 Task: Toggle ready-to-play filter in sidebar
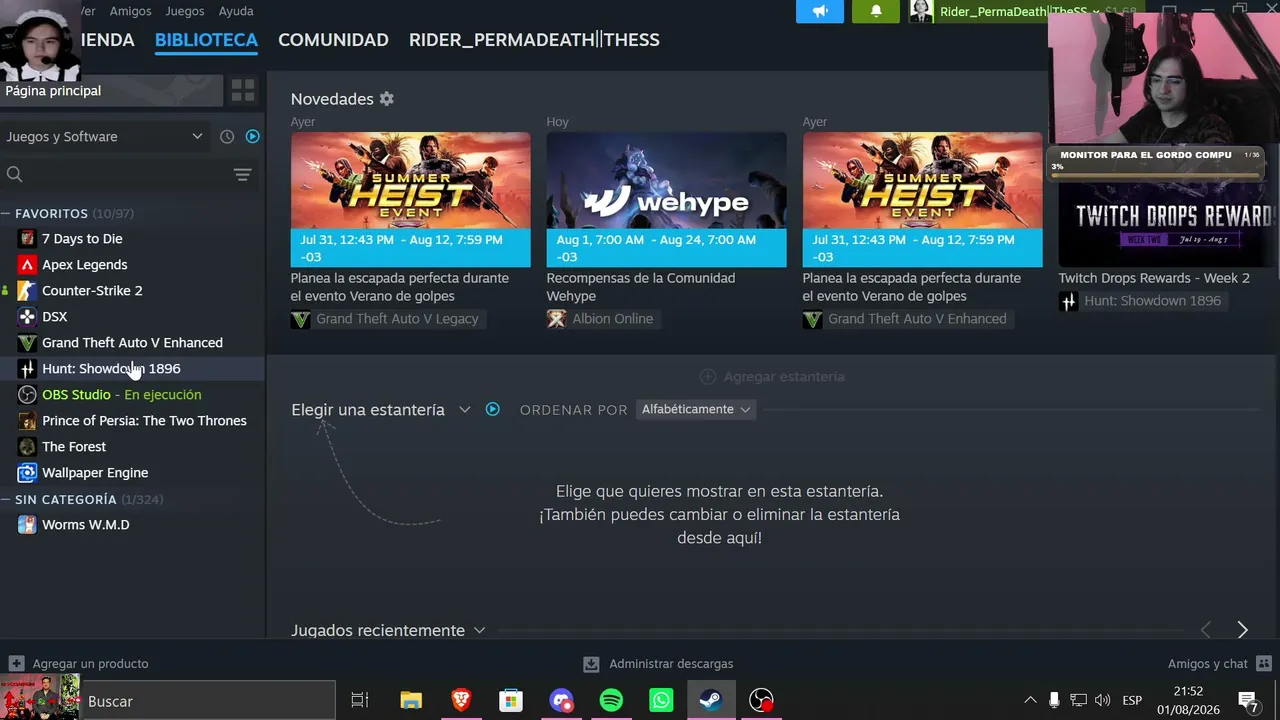(x=252, y=136)
